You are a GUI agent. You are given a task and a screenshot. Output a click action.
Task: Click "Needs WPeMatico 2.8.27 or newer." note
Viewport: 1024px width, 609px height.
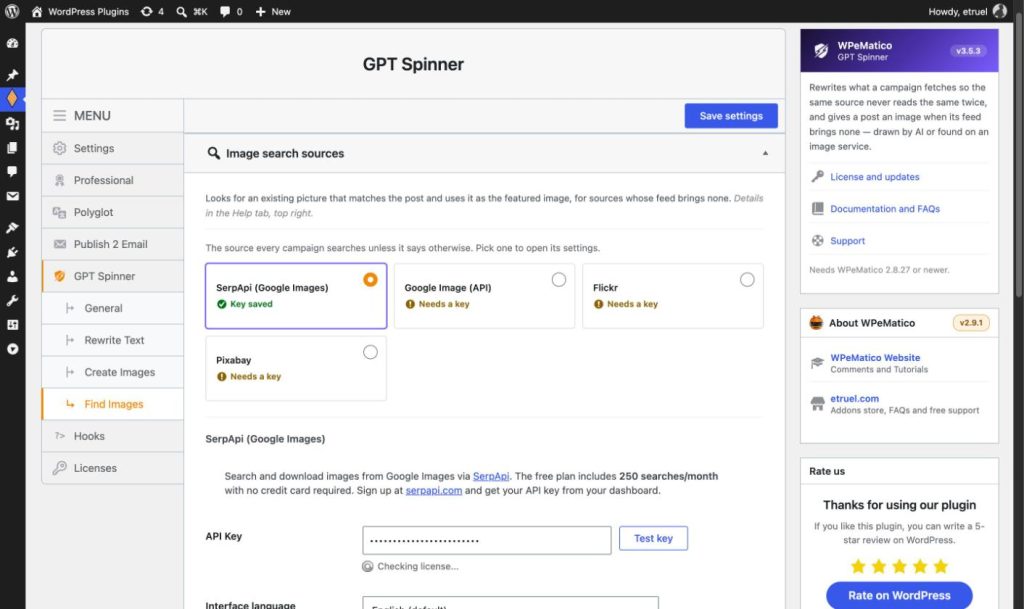coord(879,270)
